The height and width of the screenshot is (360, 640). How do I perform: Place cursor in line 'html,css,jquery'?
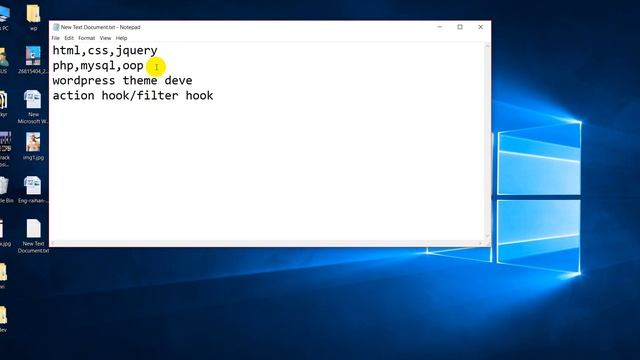[105, 51]
